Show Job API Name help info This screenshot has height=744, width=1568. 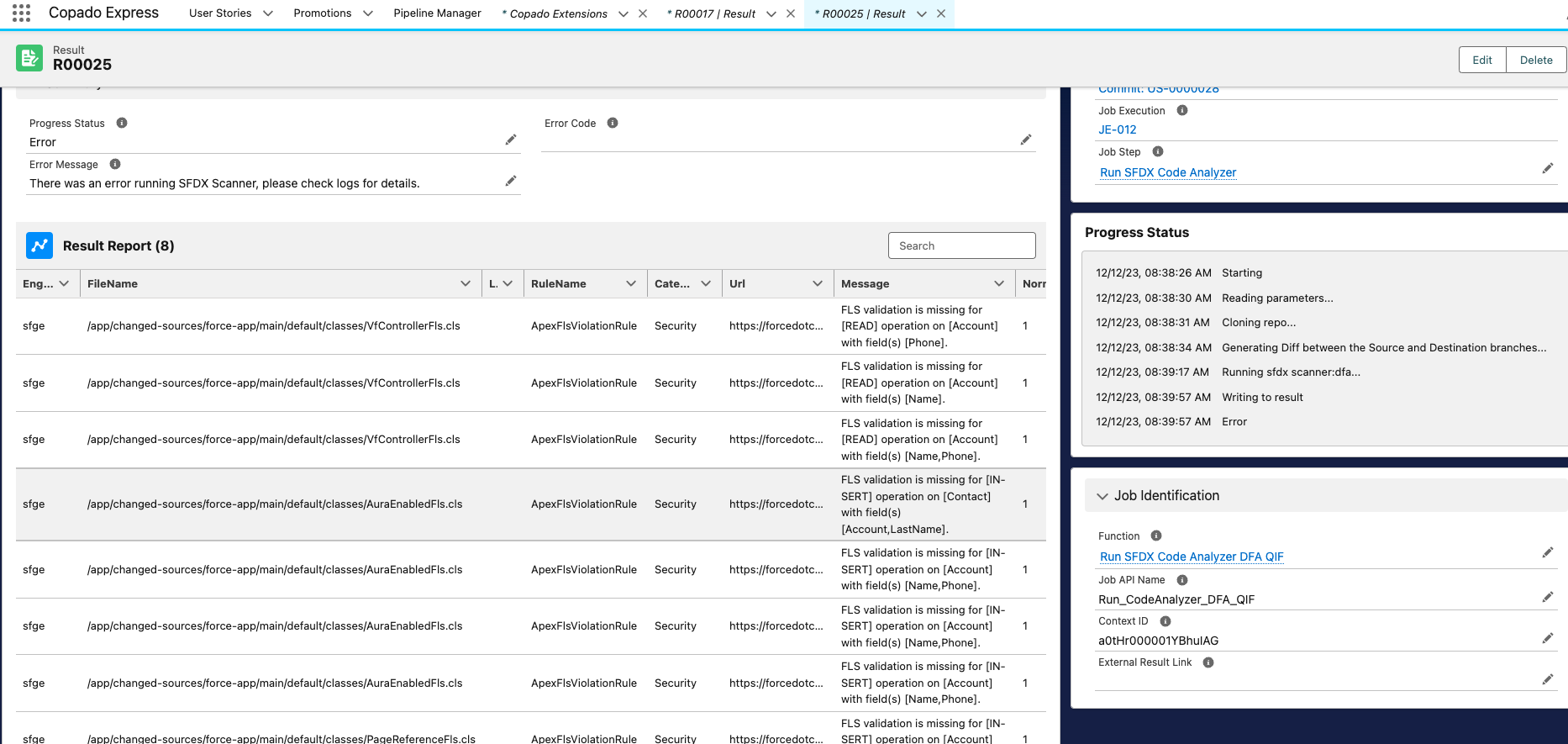pos(1182,580)
